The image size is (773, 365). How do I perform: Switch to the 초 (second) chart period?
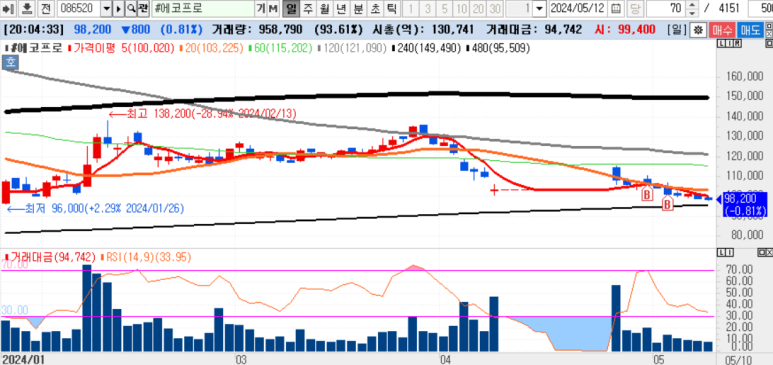point(375,8)
